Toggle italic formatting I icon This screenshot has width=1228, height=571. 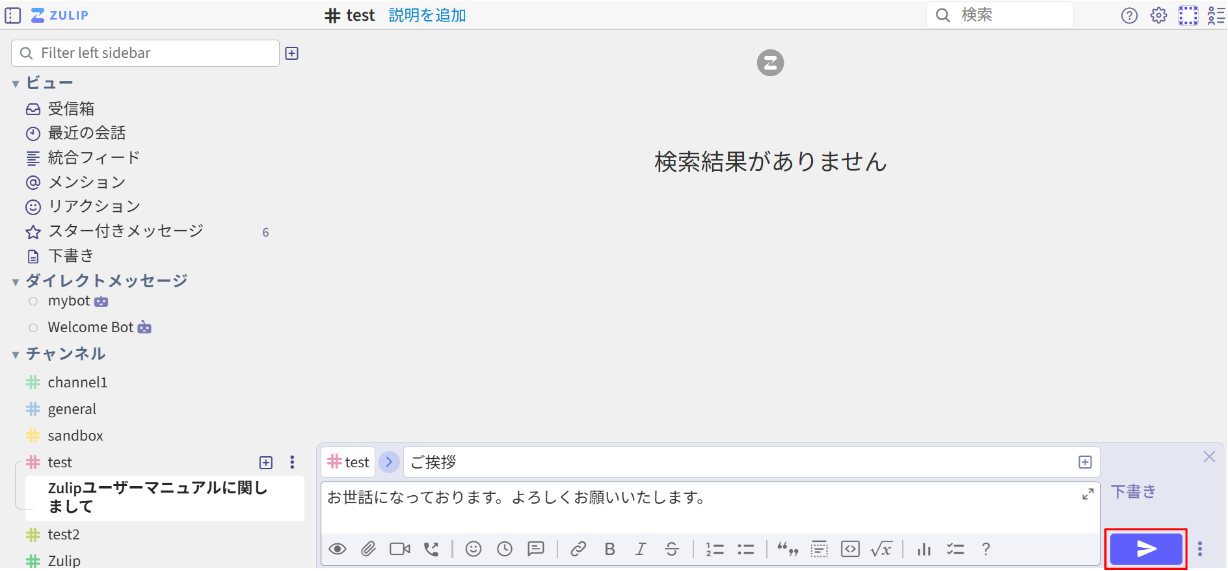click(641, 549)
